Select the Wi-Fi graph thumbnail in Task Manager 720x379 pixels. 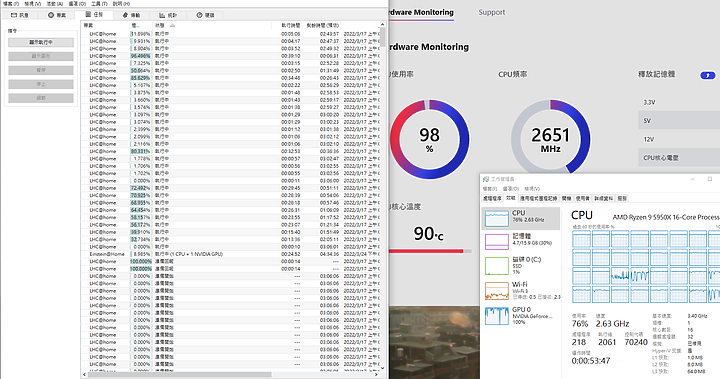497,290
